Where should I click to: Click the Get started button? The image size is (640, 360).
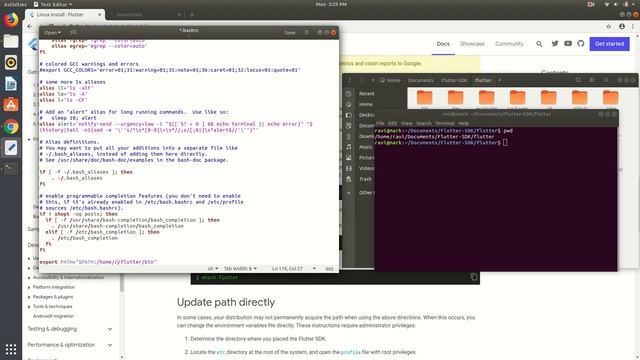click(x=609, y=44)
